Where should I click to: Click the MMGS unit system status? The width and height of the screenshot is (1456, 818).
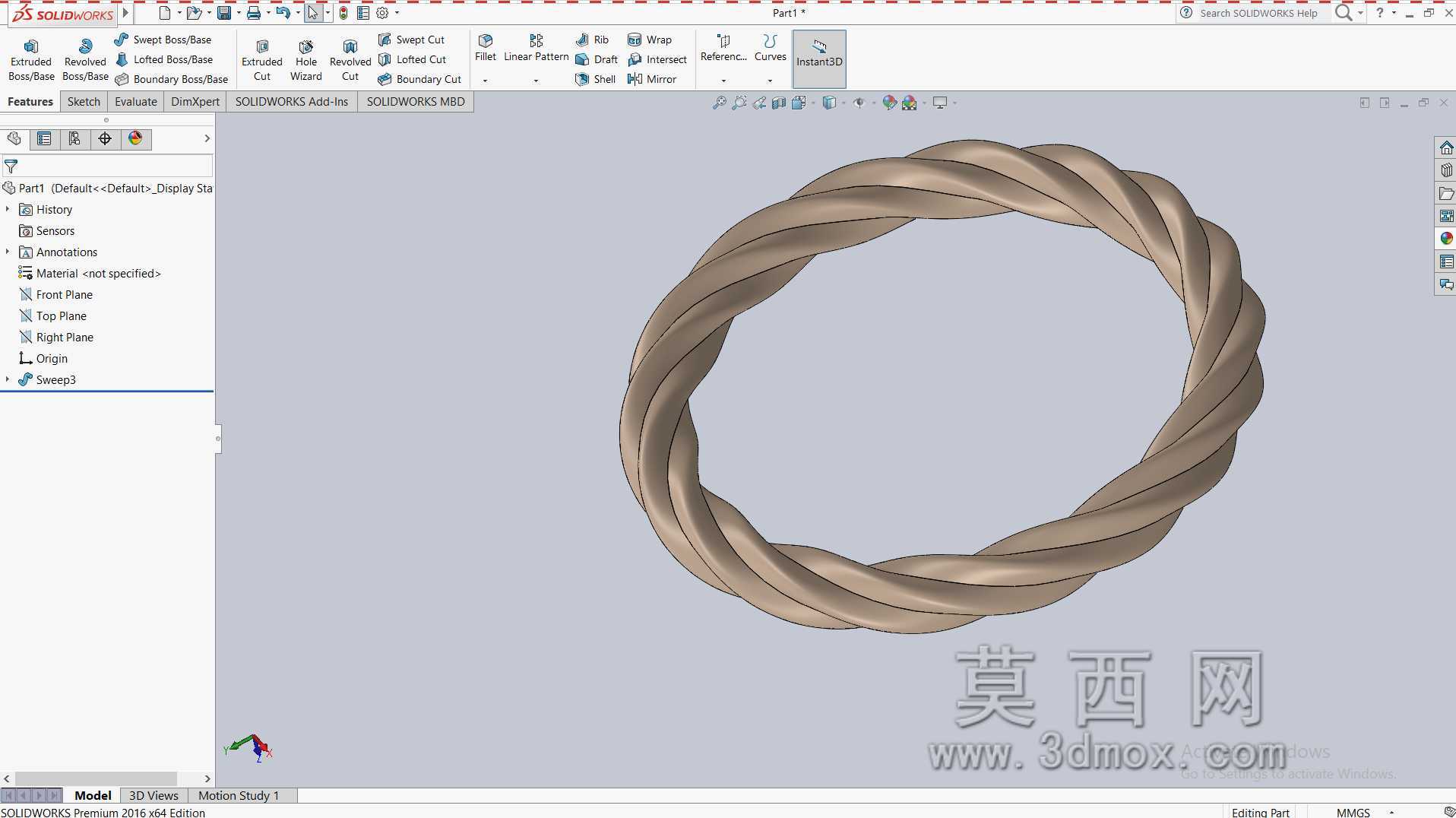click(1353, 812)
